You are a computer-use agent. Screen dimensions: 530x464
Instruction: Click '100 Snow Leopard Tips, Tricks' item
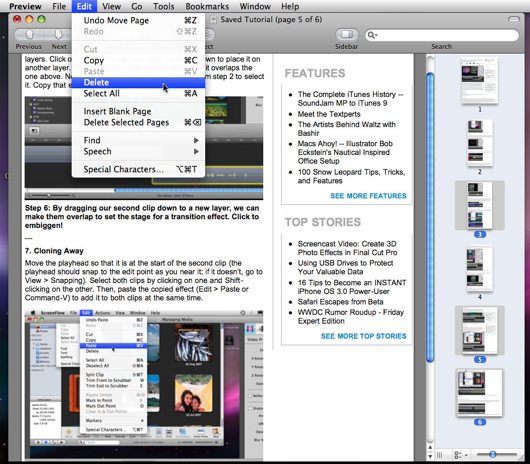[351, 176]
